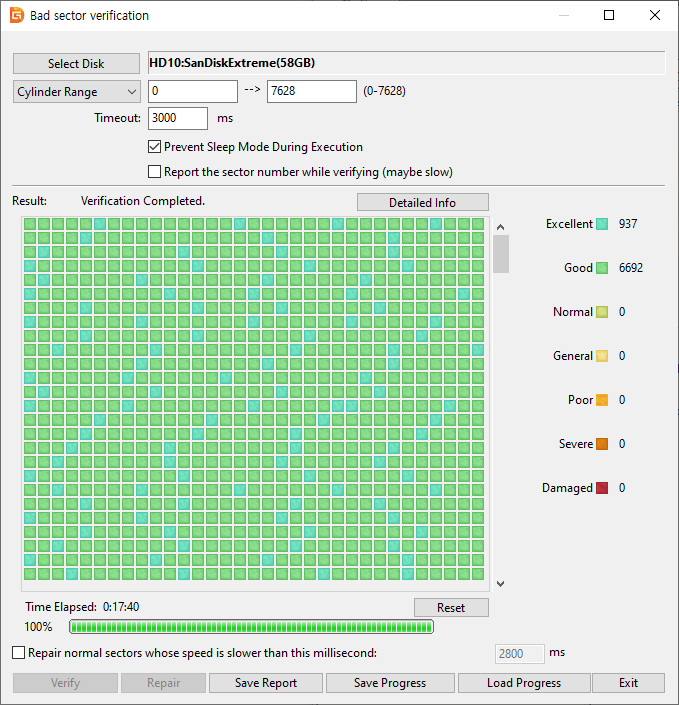Click the Severe legend color swatch
The image size is (679, 705).
[602, 444]
